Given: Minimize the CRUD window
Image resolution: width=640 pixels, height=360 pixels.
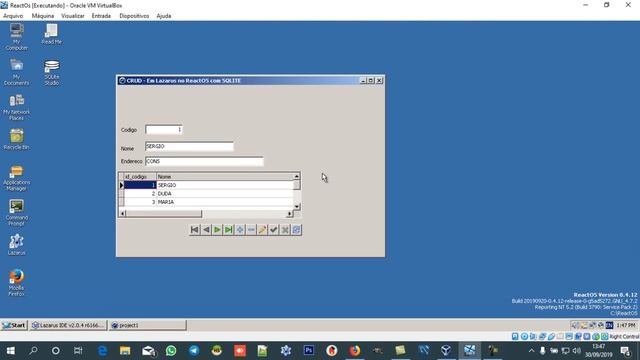Looking at the screenshot, I should click(x=363, y=80).
